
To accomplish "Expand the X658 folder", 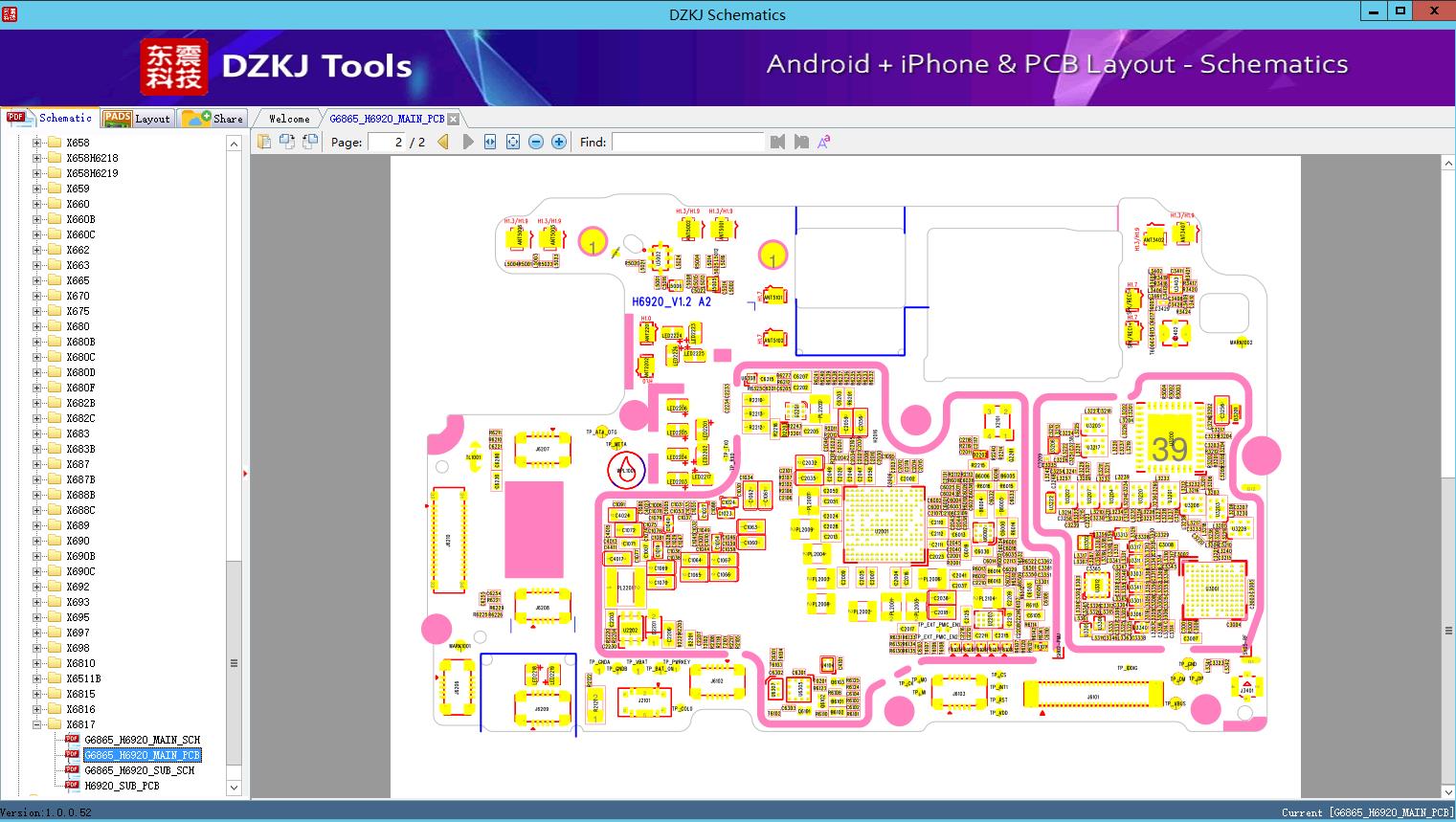I will coord(37,143).
